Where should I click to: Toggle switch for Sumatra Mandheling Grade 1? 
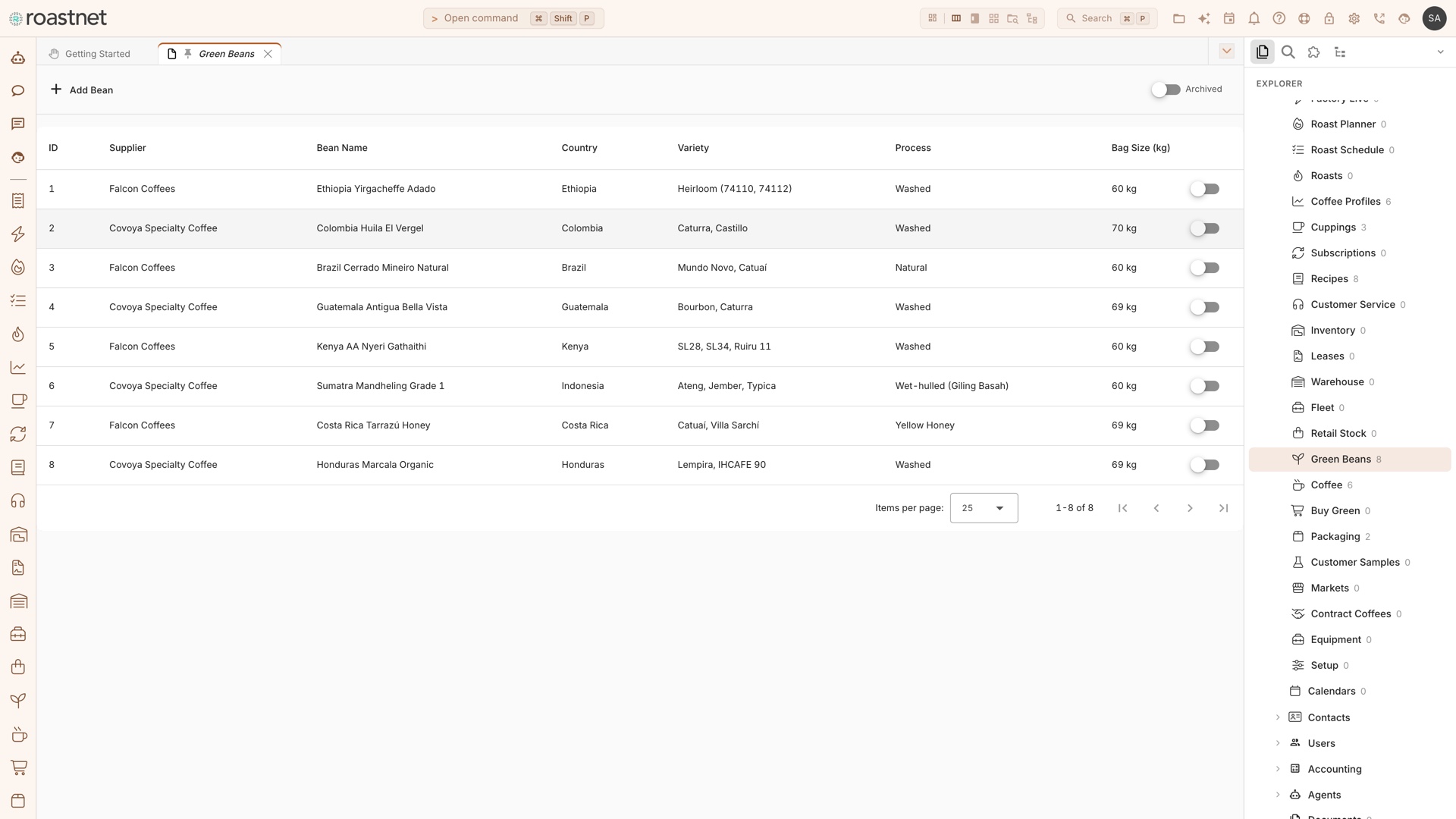pos(1204,386)
